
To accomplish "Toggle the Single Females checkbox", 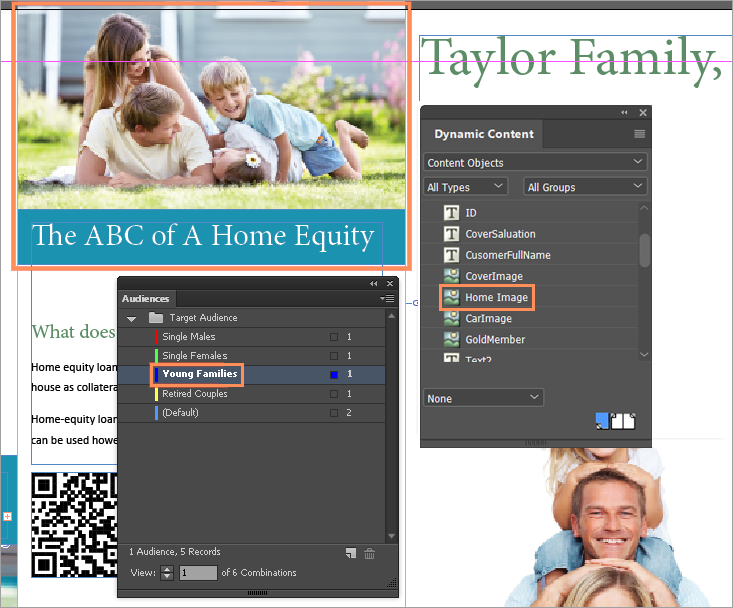I will [x=334, y=356].
